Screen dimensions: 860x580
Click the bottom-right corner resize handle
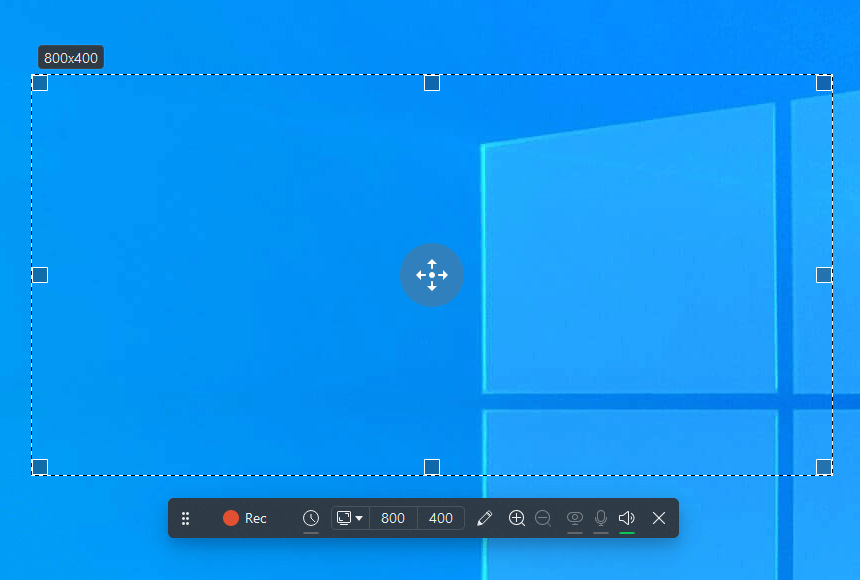824,467
